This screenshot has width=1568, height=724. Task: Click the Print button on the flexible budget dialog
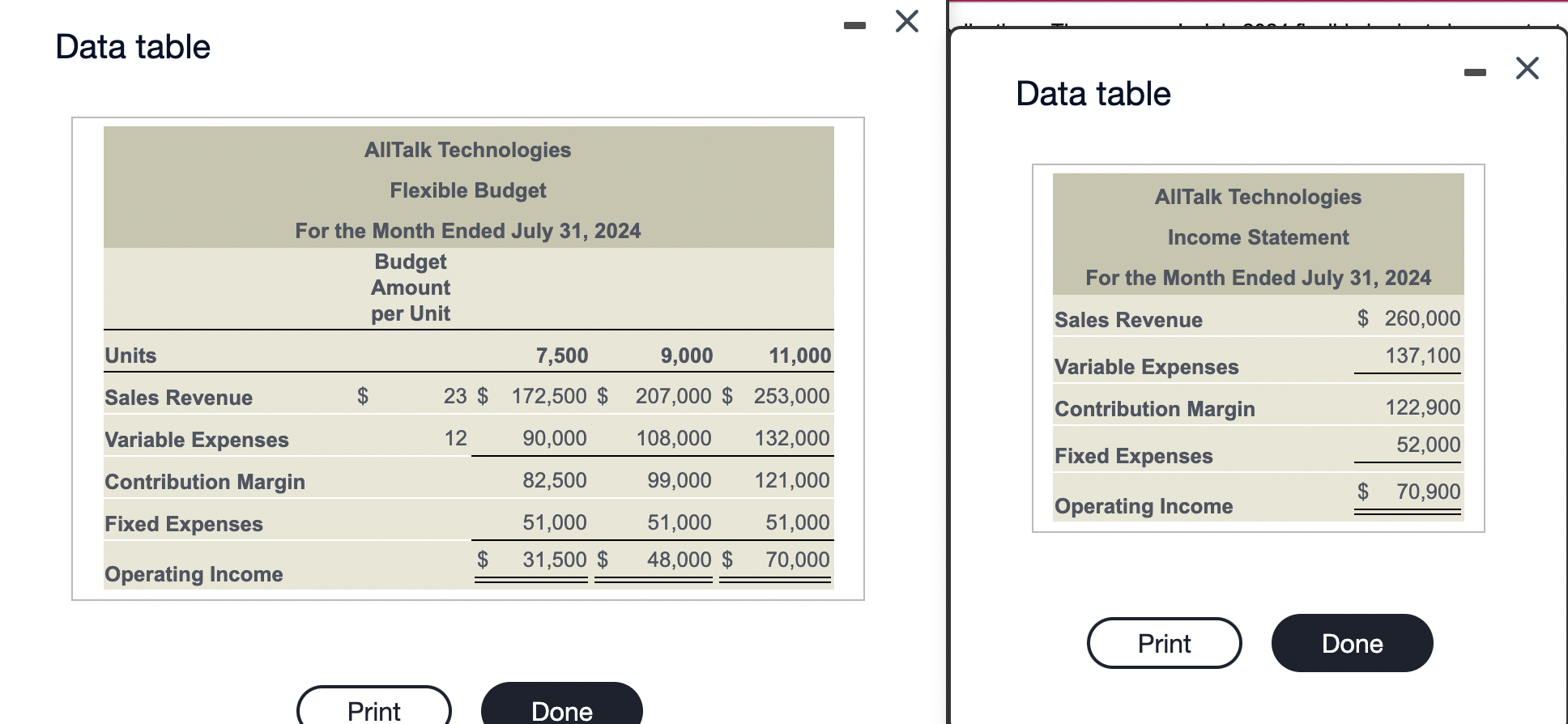373,711
